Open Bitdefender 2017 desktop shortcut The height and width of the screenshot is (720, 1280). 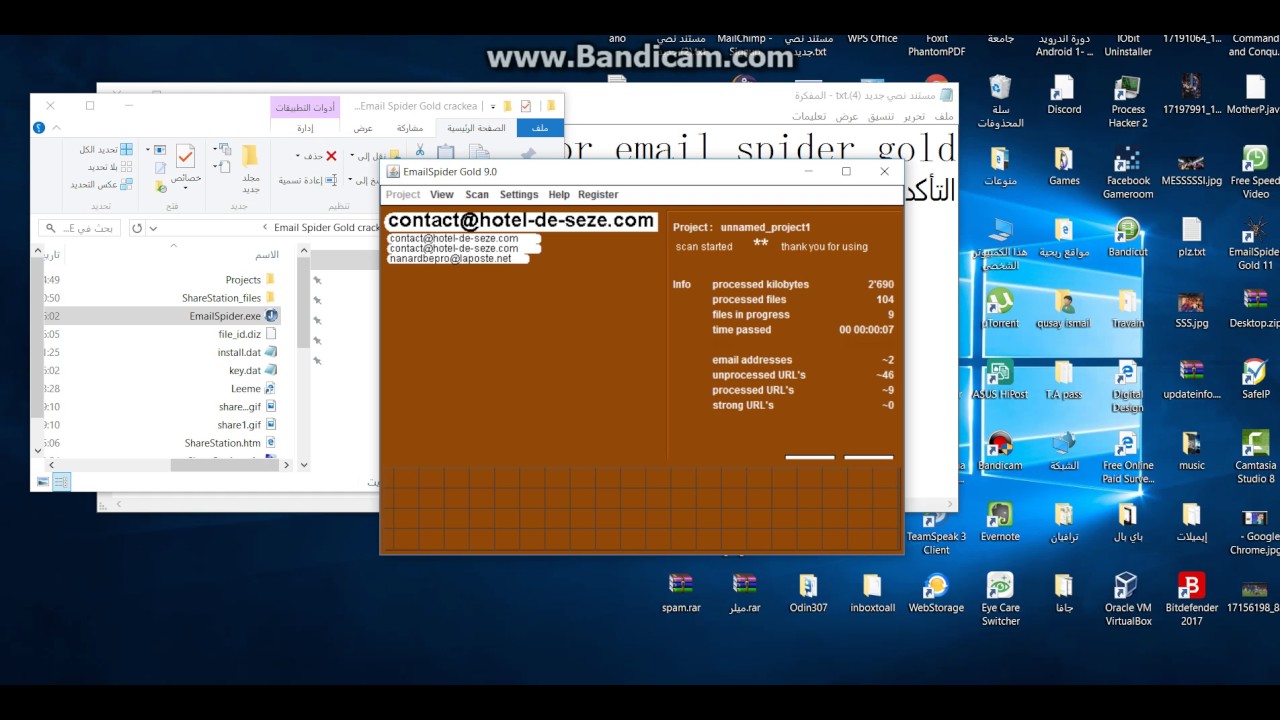[1192, 599]
